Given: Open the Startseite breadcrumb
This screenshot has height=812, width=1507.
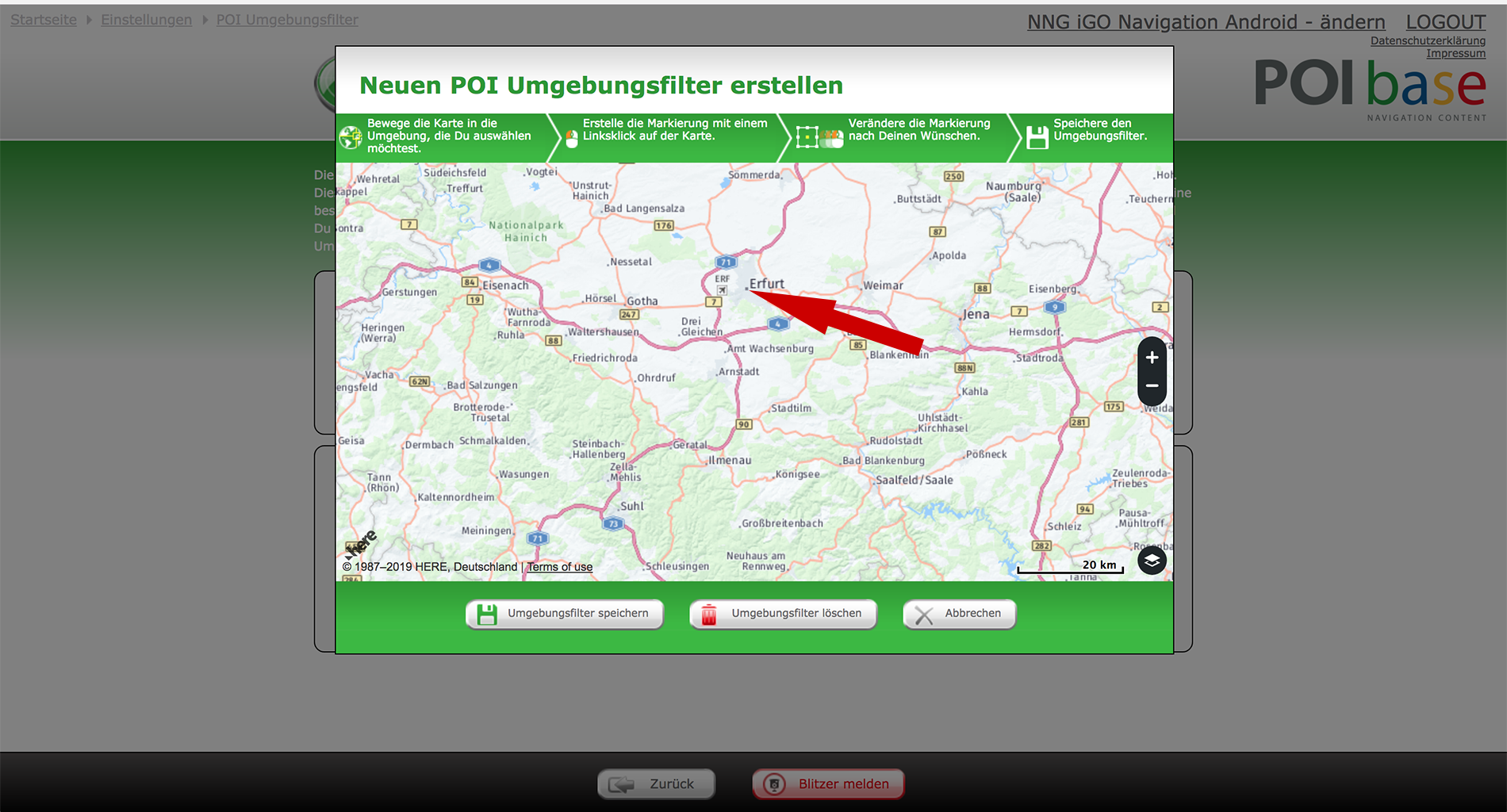Looking at the screenshot, I should tap(44, 20).
